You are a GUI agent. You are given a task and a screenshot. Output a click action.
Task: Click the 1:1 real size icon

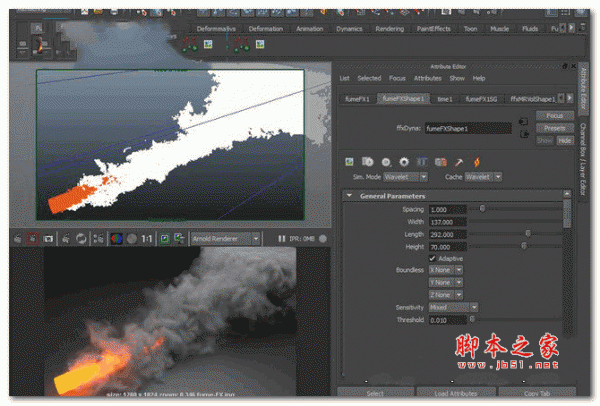[147, 239]
